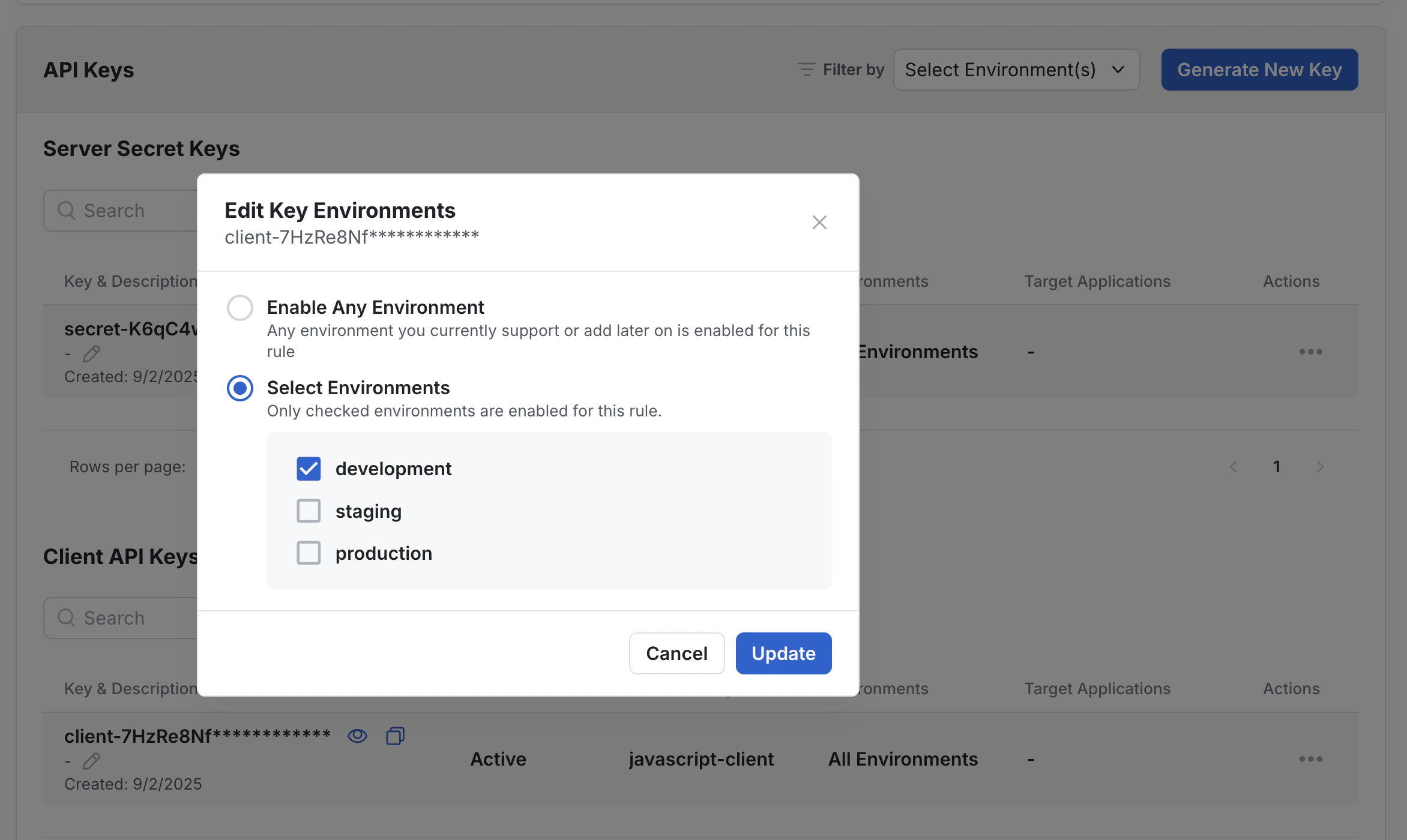Click Update to save environment changes

pos(783,653)
